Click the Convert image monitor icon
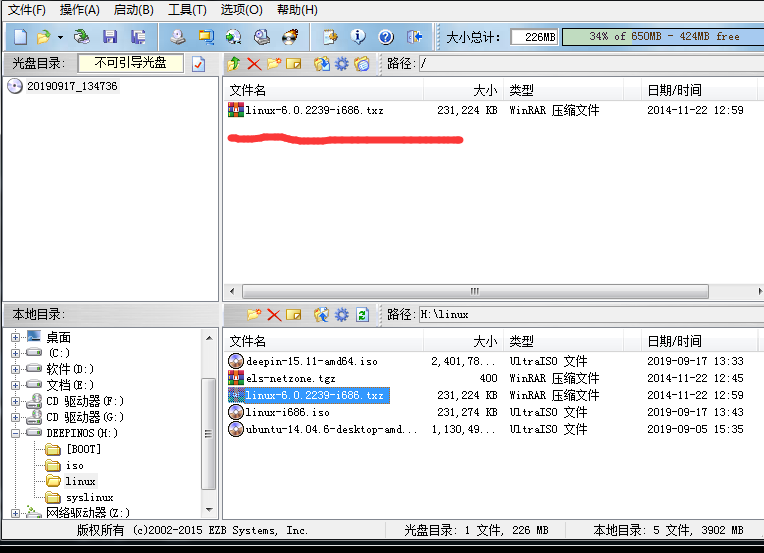This screenshot has width=764, height=553. (206, 37)
